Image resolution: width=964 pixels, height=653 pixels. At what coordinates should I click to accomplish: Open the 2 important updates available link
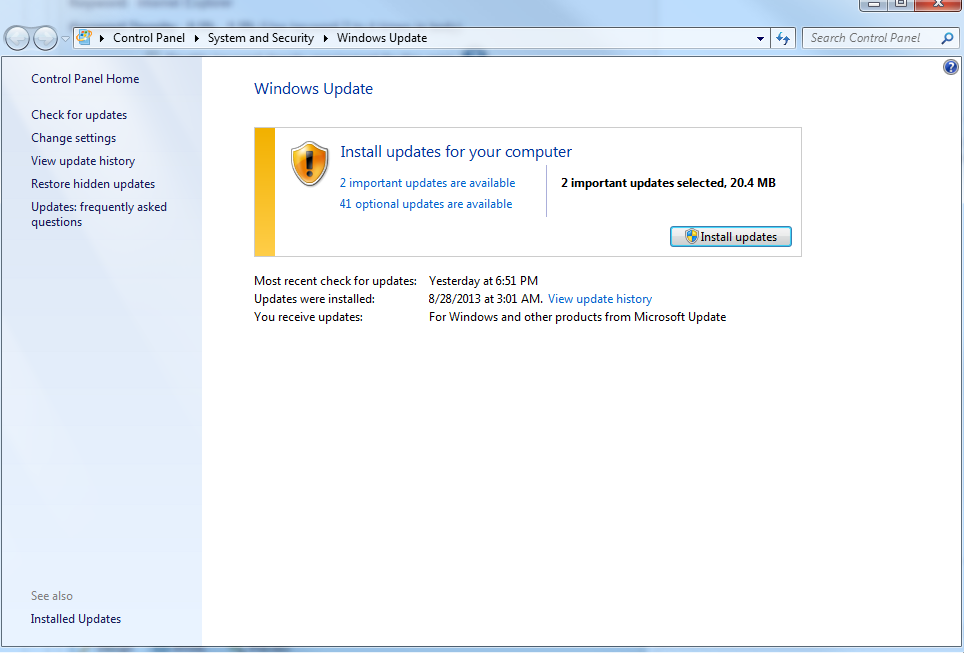[x=427, y=183]
